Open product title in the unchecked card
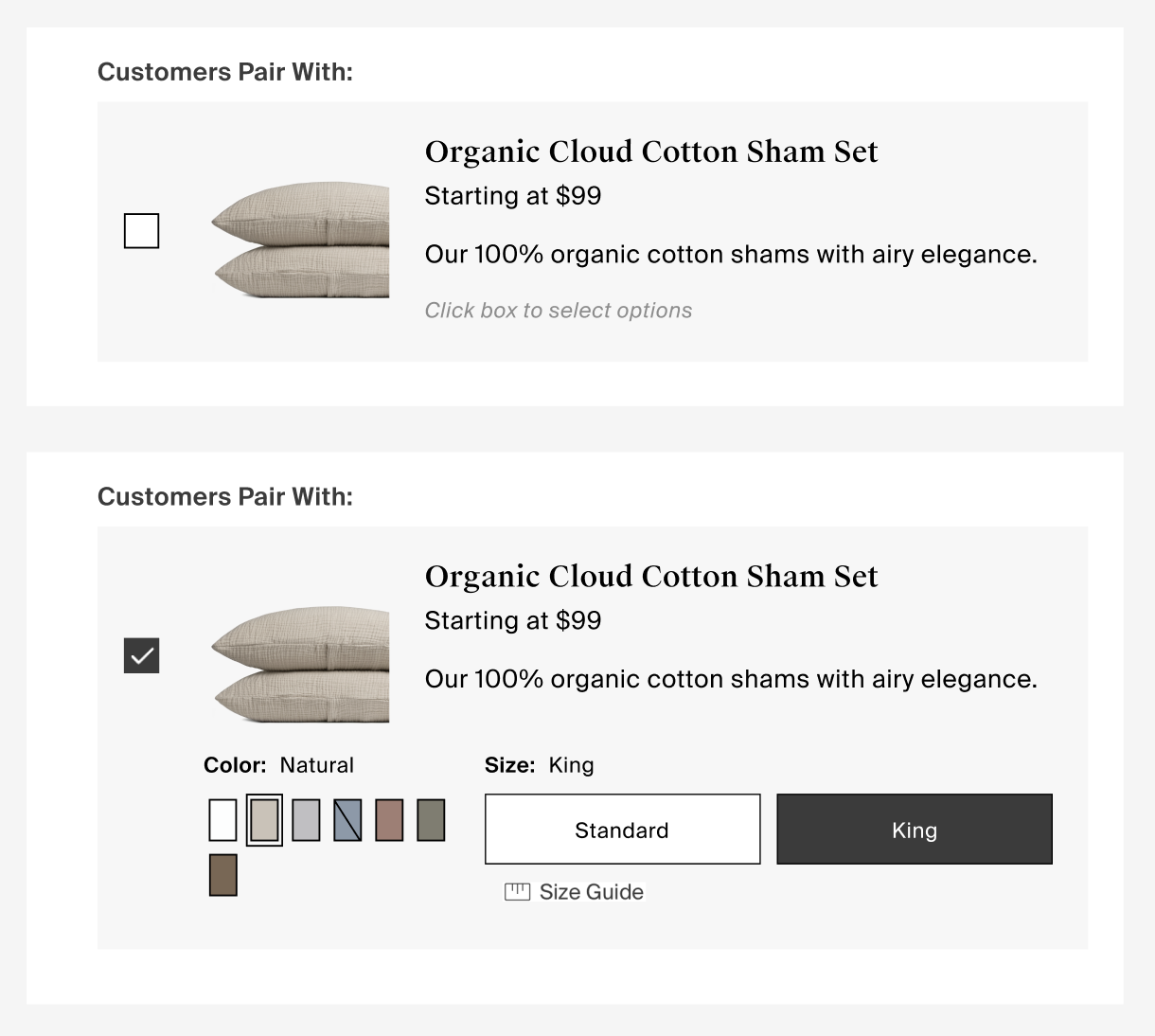The height and width of the screenshot is (1036, 1155). pos(651,152)
